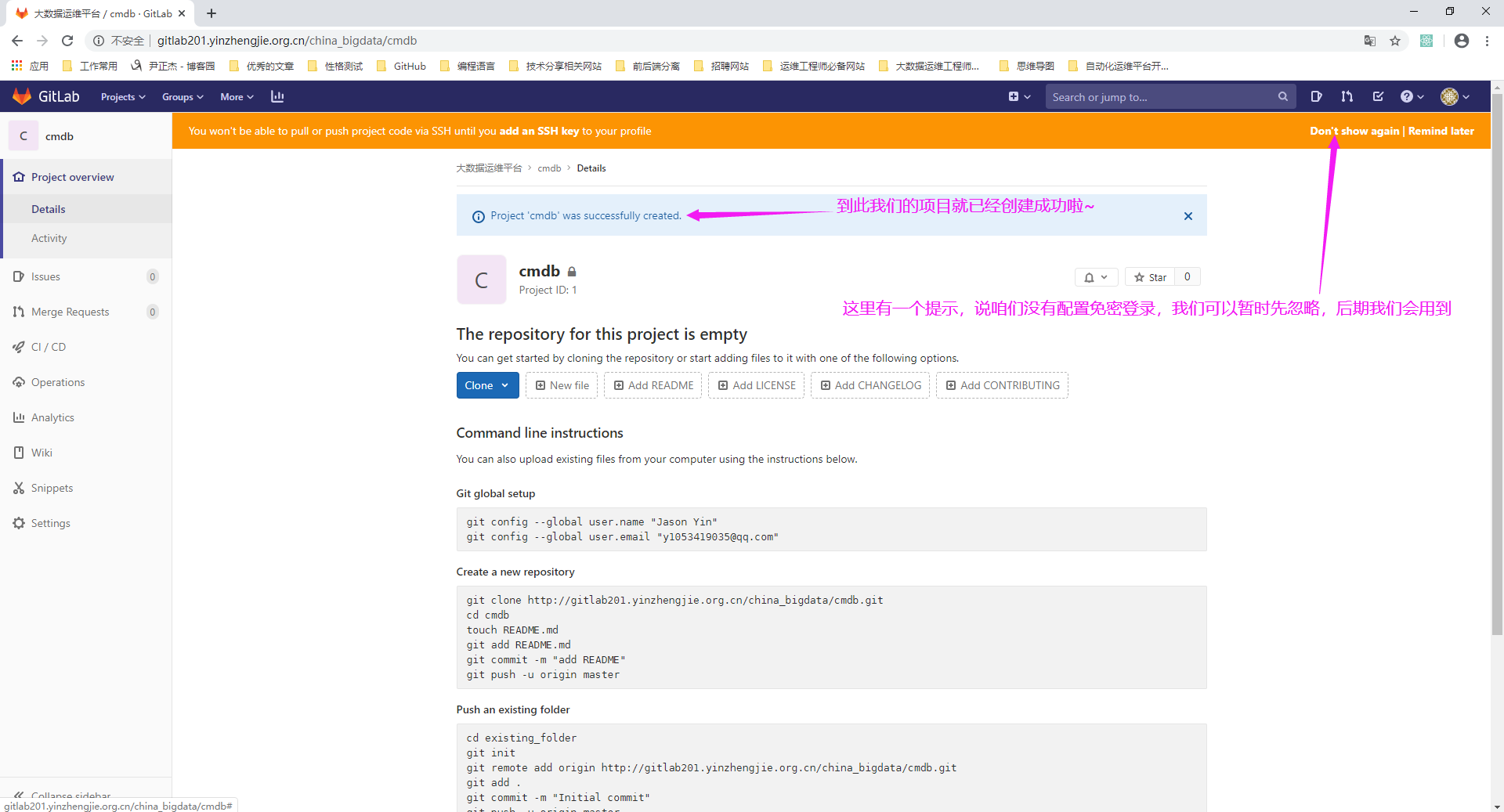Click Add README button

coord(653,385)
